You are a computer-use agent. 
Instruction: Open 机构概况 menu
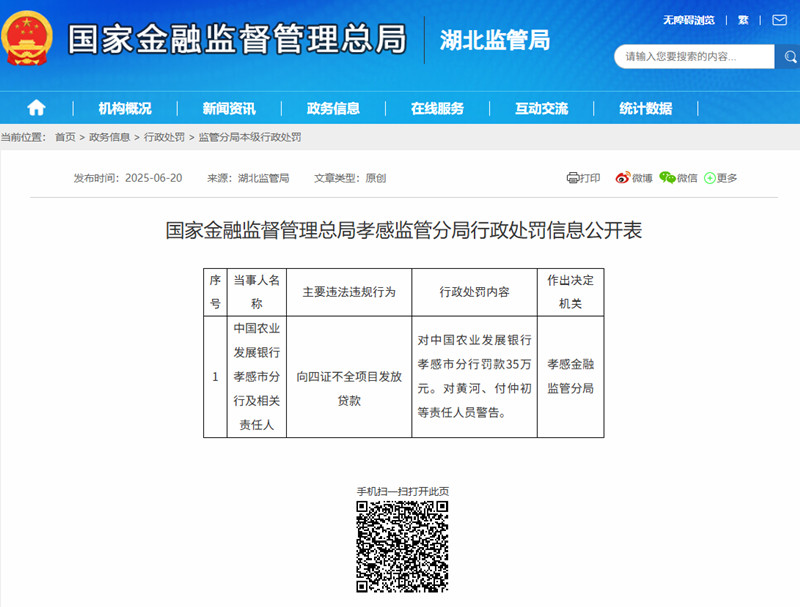pos(125,108)
